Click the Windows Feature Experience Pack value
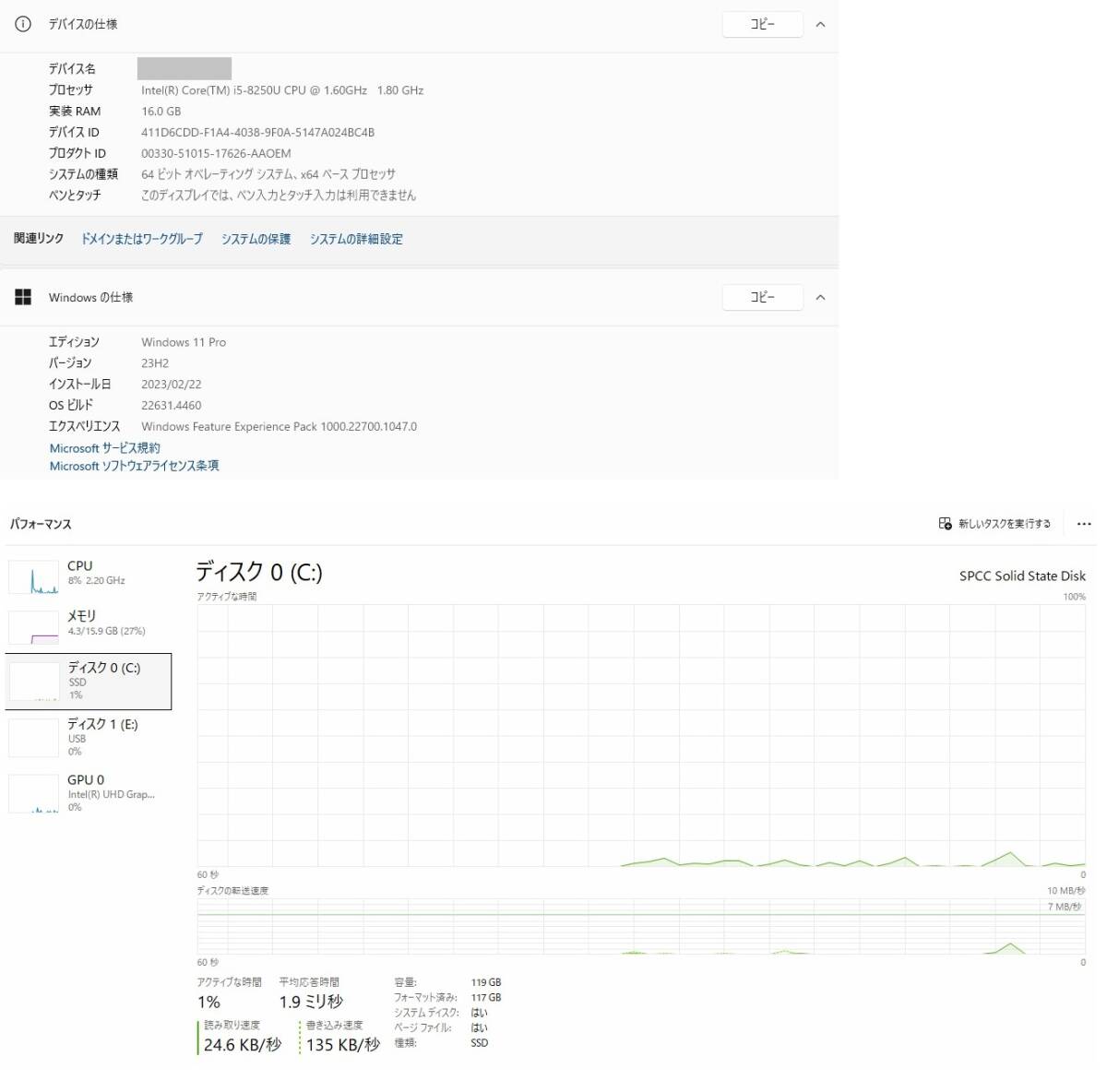Image resolution: width=1107 pixels, height=1092 pixels. point(279,427)
